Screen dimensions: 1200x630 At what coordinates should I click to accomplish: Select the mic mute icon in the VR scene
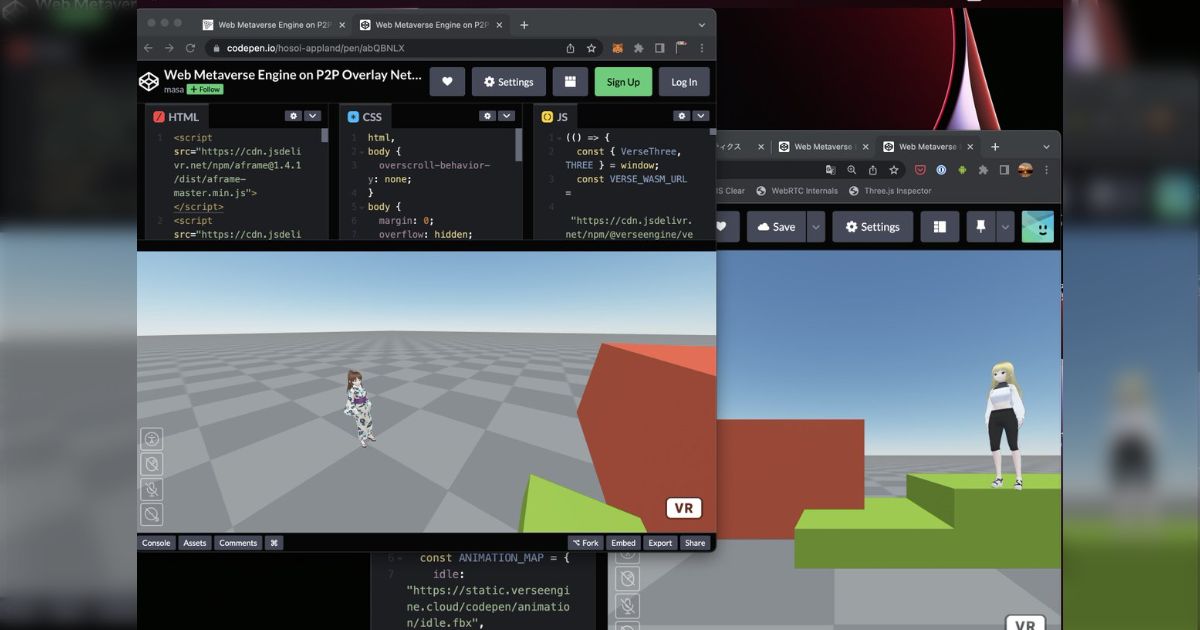click(152, 489)
